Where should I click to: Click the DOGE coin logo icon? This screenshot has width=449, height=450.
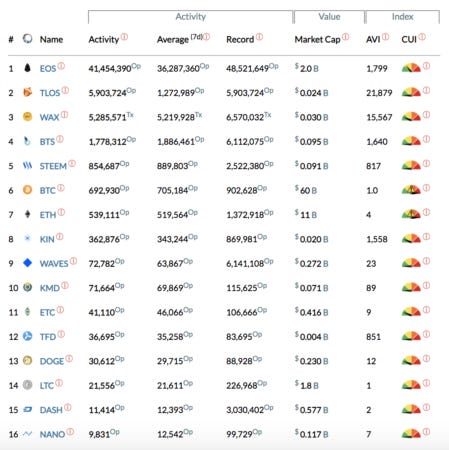point(27,360)
